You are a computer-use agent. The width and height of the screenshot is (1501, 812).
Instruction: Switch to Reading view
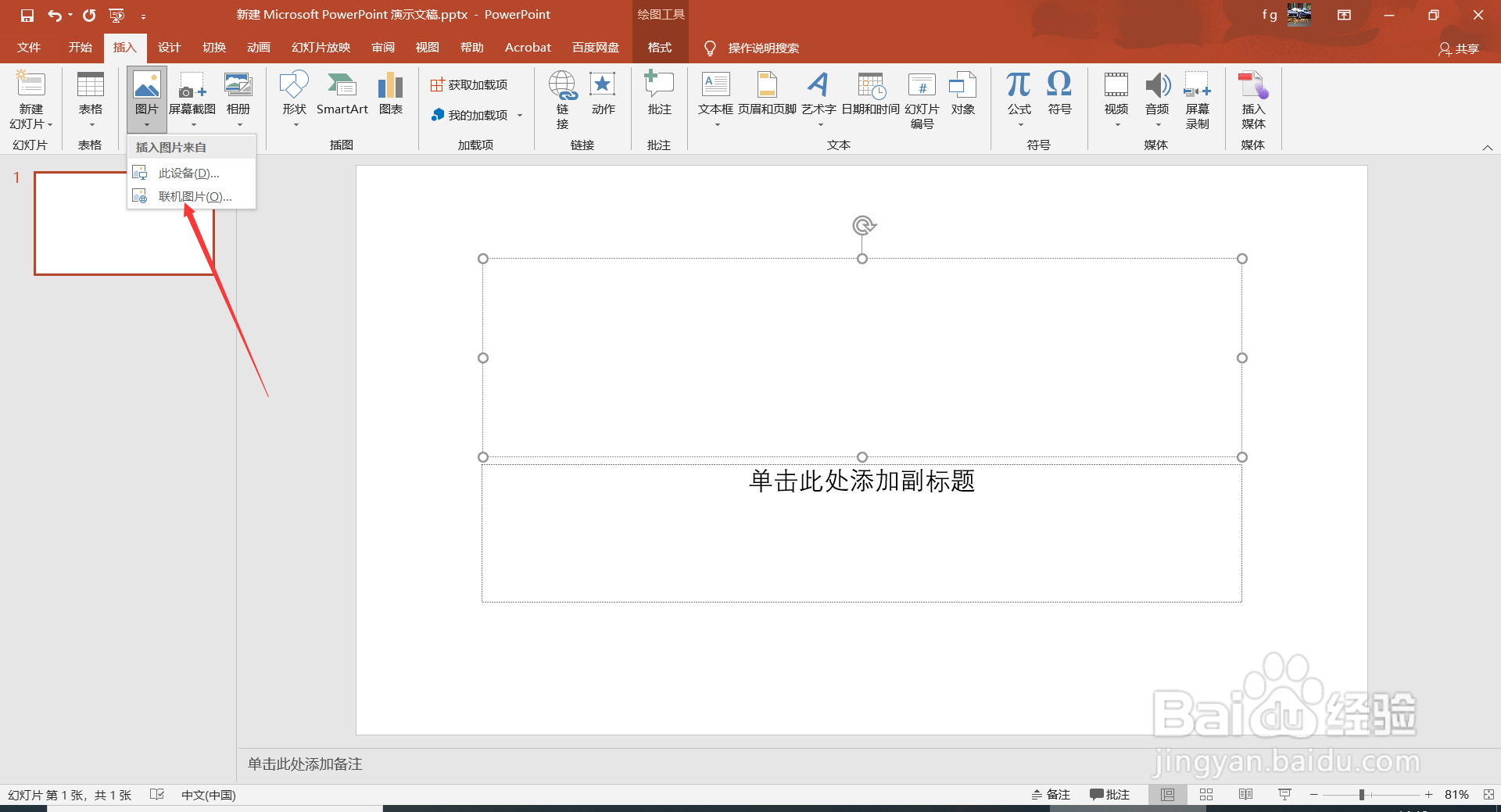coord(1245,795)
